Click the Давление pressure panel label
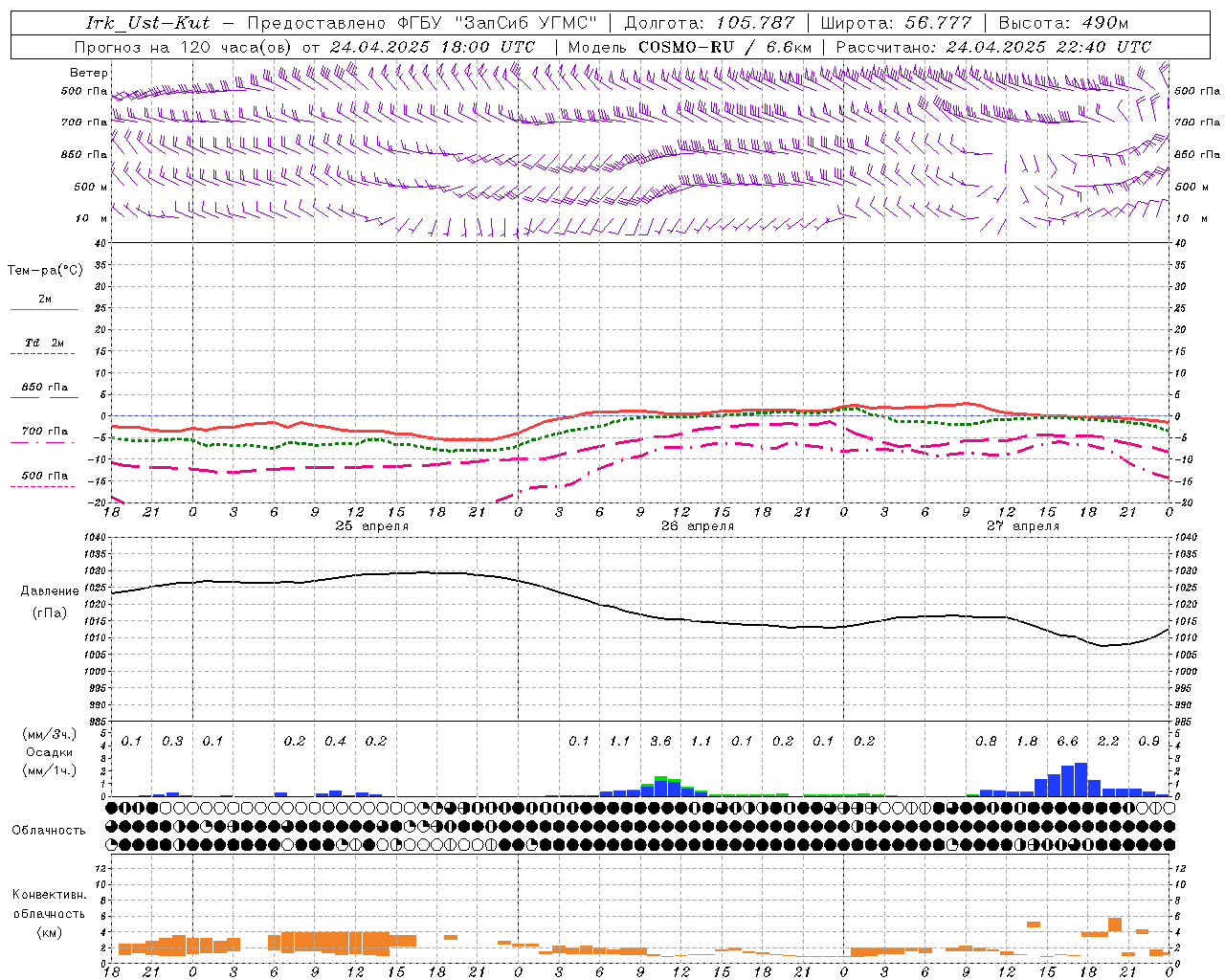1225x980 pixels. (x=50, y=590)
